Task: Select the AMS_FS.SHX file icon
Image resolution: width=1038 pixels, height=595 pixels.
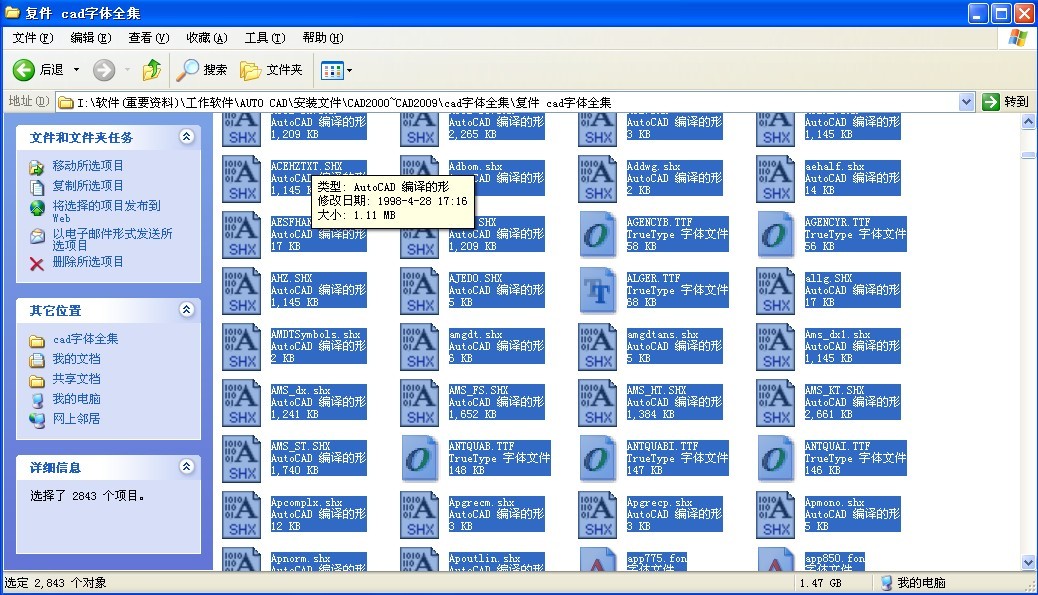Action: [420, 402]
